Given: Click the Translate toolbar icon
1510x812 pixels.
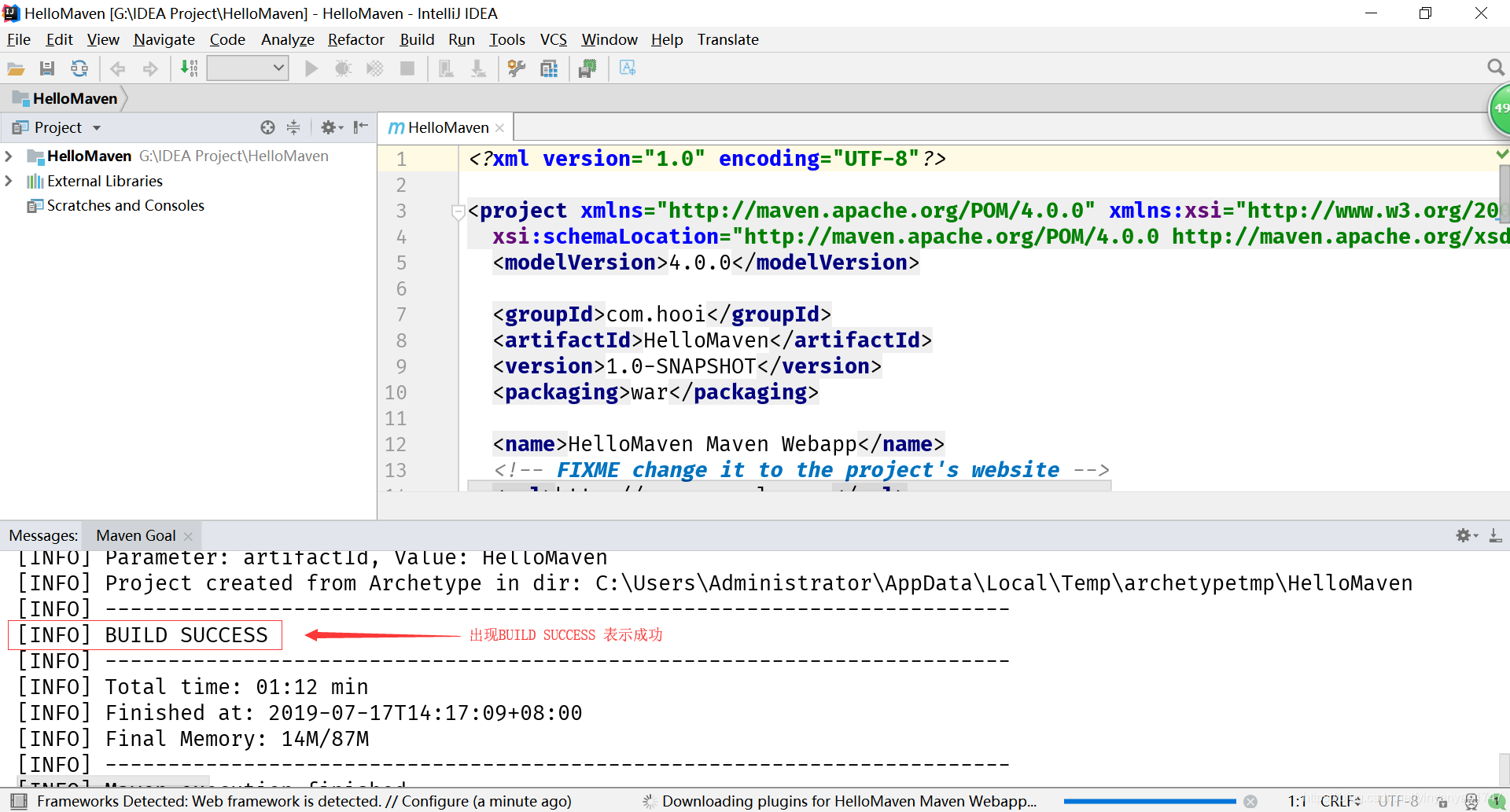Looking at the screenshot, I should (628, 68).
